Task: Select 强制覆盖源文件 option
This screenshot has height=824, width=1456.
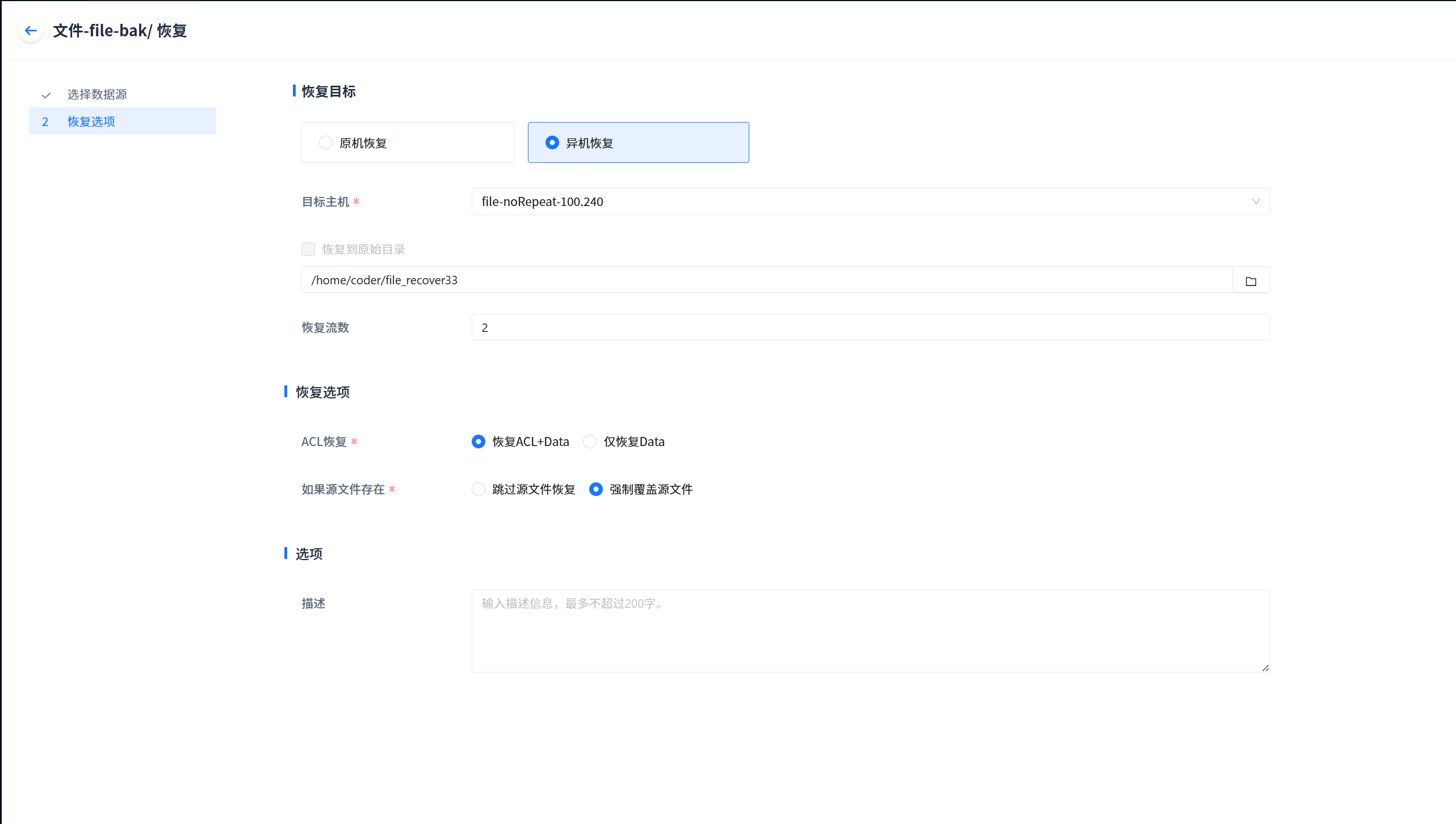Action: [x=595, y=489]
